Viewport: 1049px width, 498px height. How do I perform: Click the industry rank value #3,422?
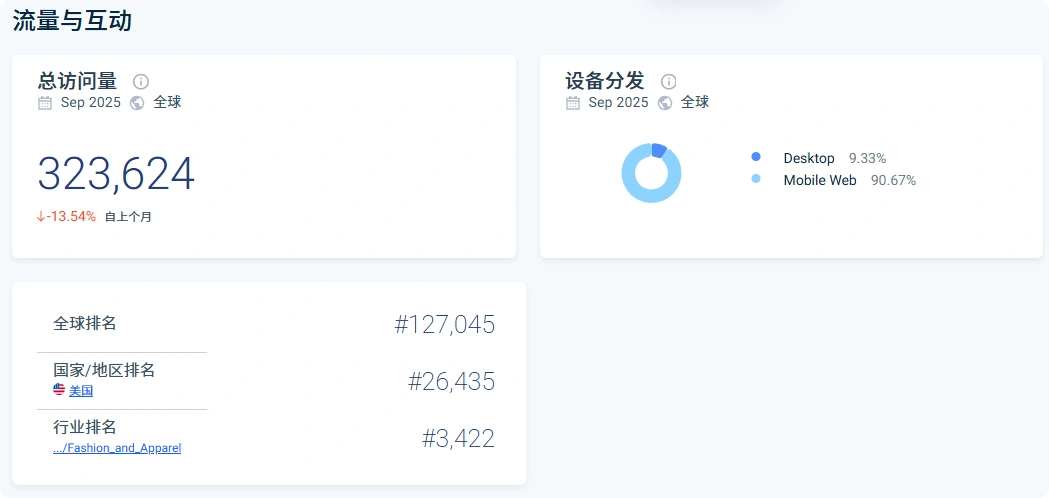(458, 439)
